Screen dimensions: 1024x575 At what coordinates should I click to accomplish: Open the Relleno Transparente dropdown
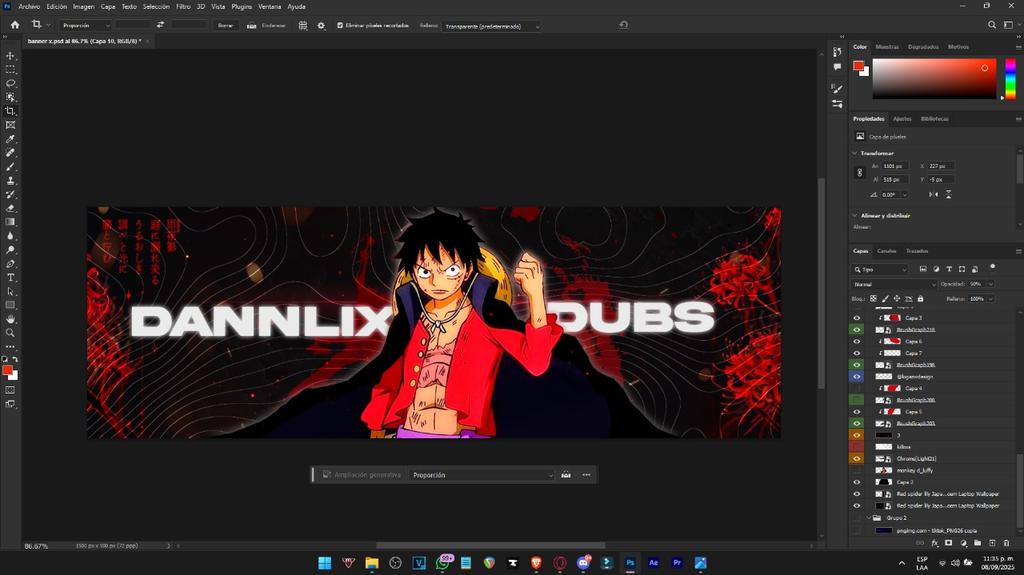[x=492, y=26]
